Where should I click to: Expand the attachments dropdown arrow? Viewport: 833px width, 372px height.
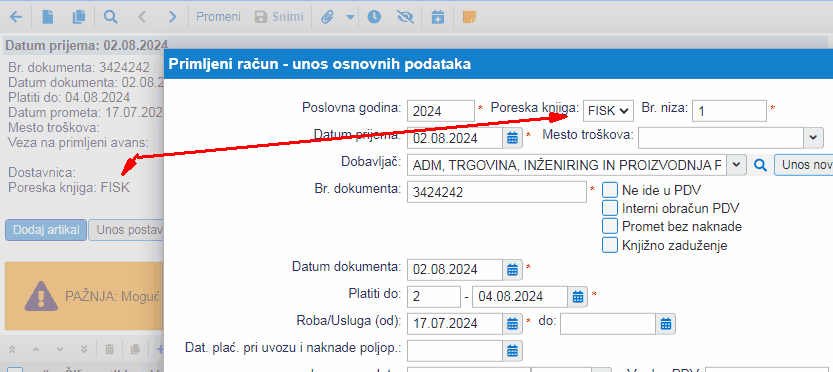350,17
